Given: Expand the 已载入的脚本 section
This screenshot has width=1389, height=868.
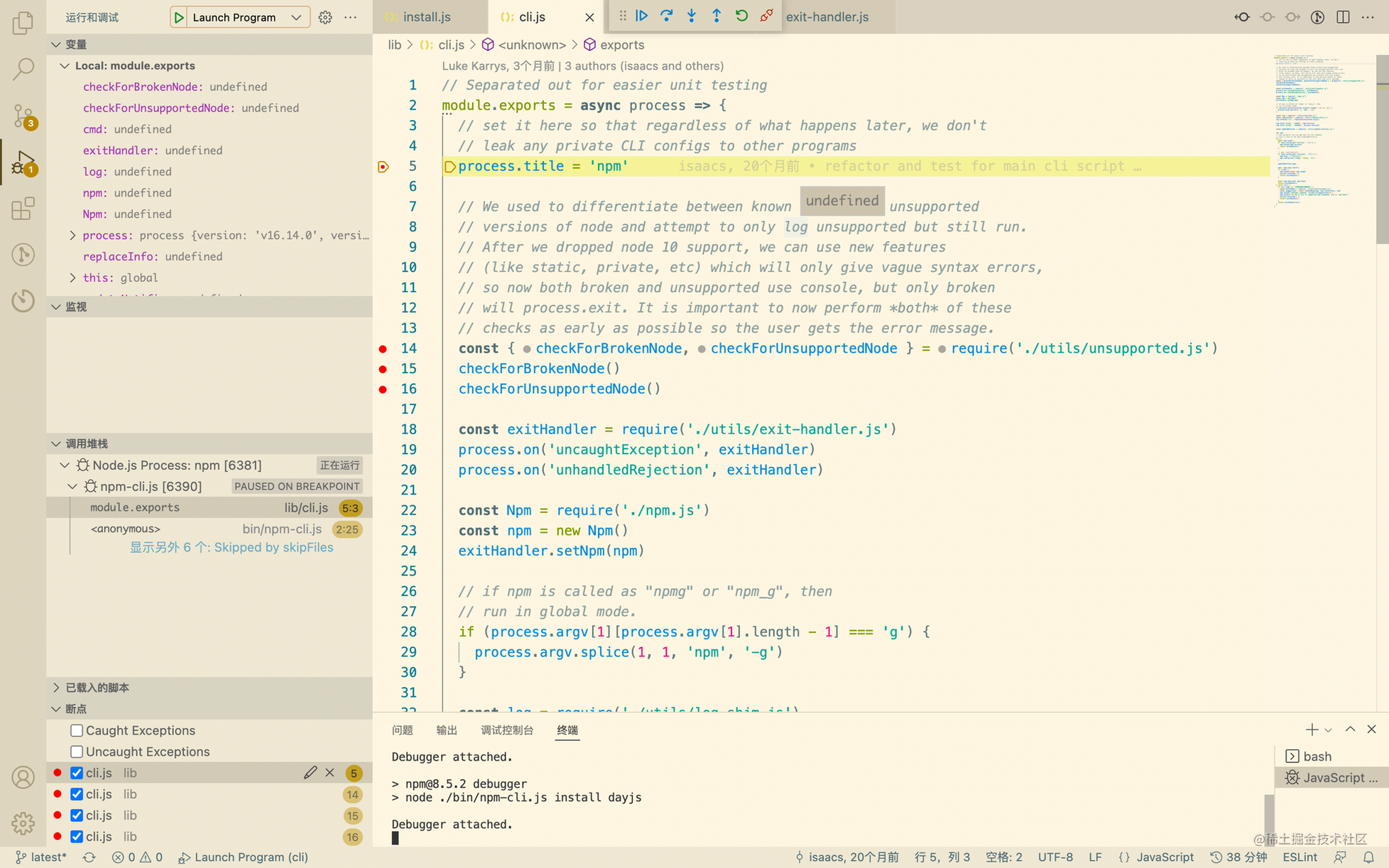Looking at the screenshot, I should (56, 688).
